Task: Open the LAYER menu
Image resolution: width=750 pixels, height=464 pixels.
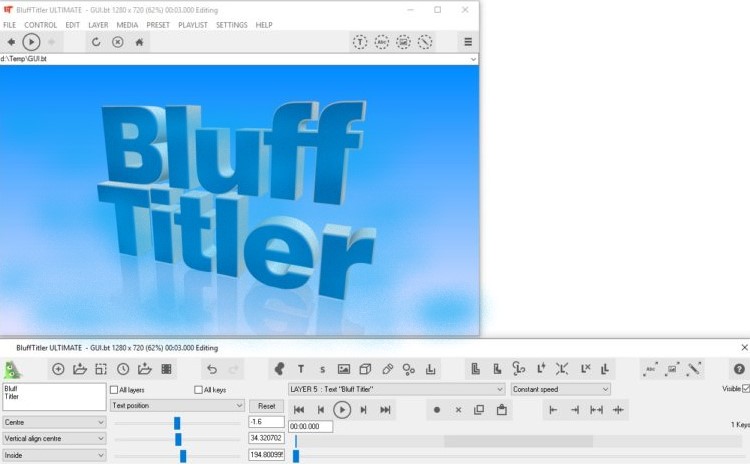Action: [98, 25]
